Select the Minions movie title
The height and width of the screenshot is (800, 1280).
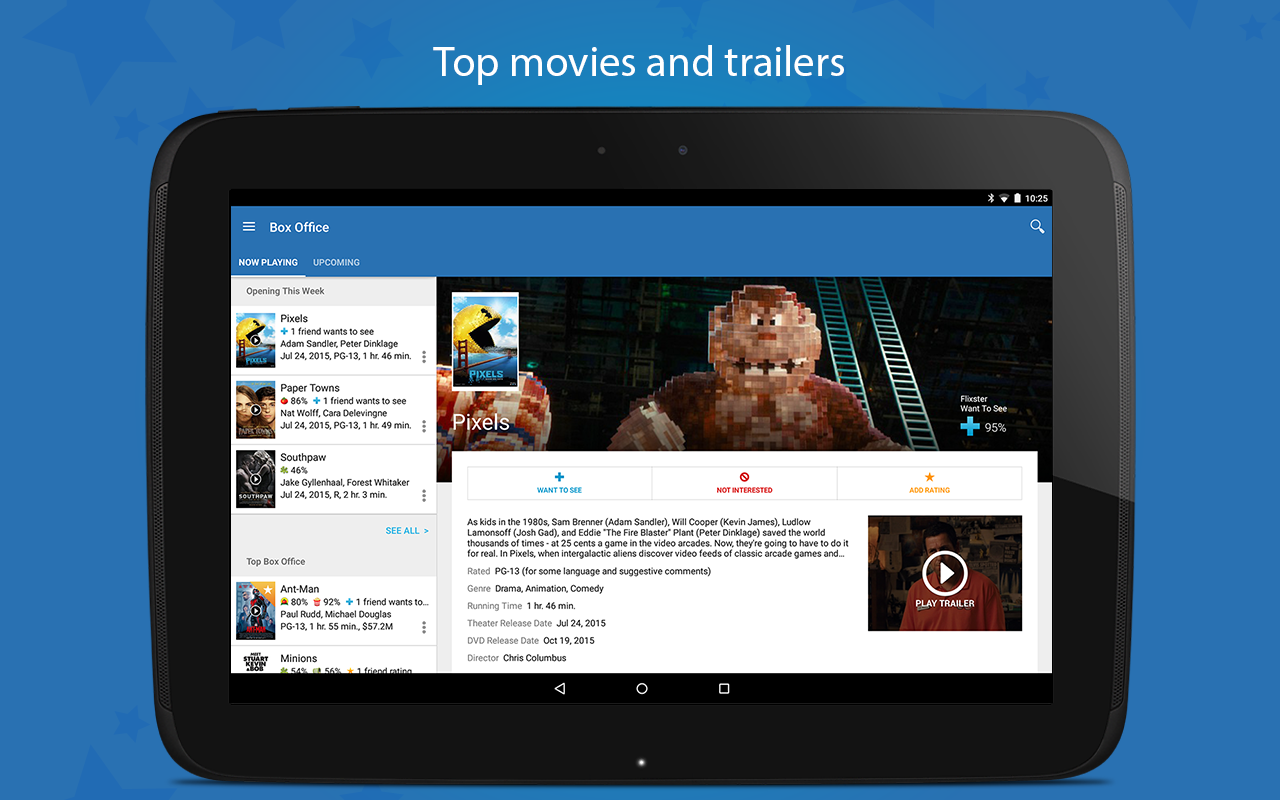click(x=299, y=658)
